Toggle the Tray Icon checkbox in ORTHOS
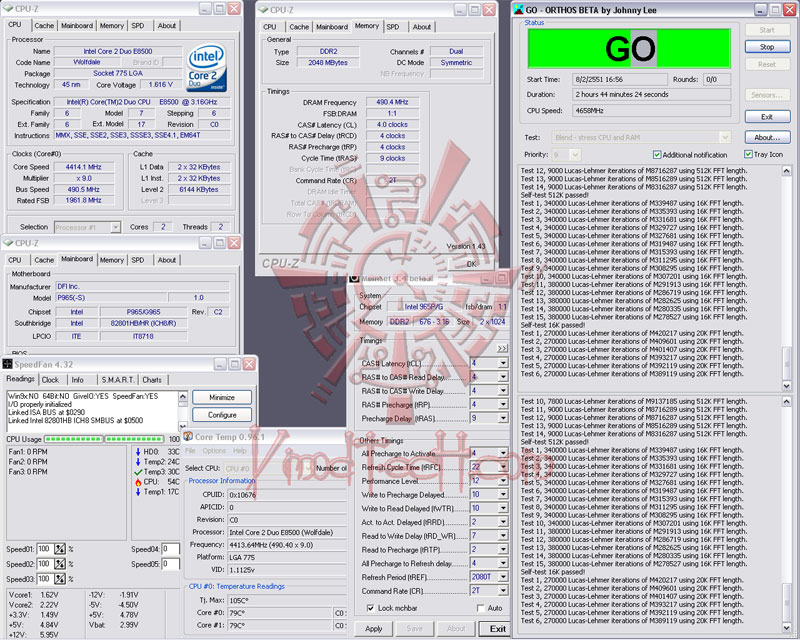Screen dimensions: 800x640 pos(748,154)
